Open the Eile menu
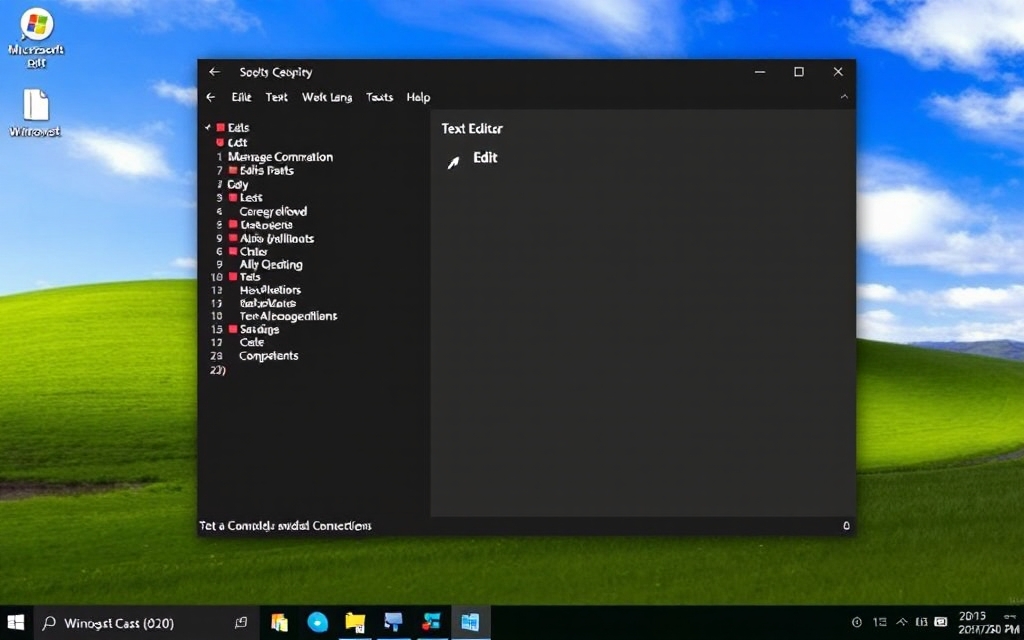This screenshot has height=640, width=1024. pyautogui.click(x=241, y=97)
